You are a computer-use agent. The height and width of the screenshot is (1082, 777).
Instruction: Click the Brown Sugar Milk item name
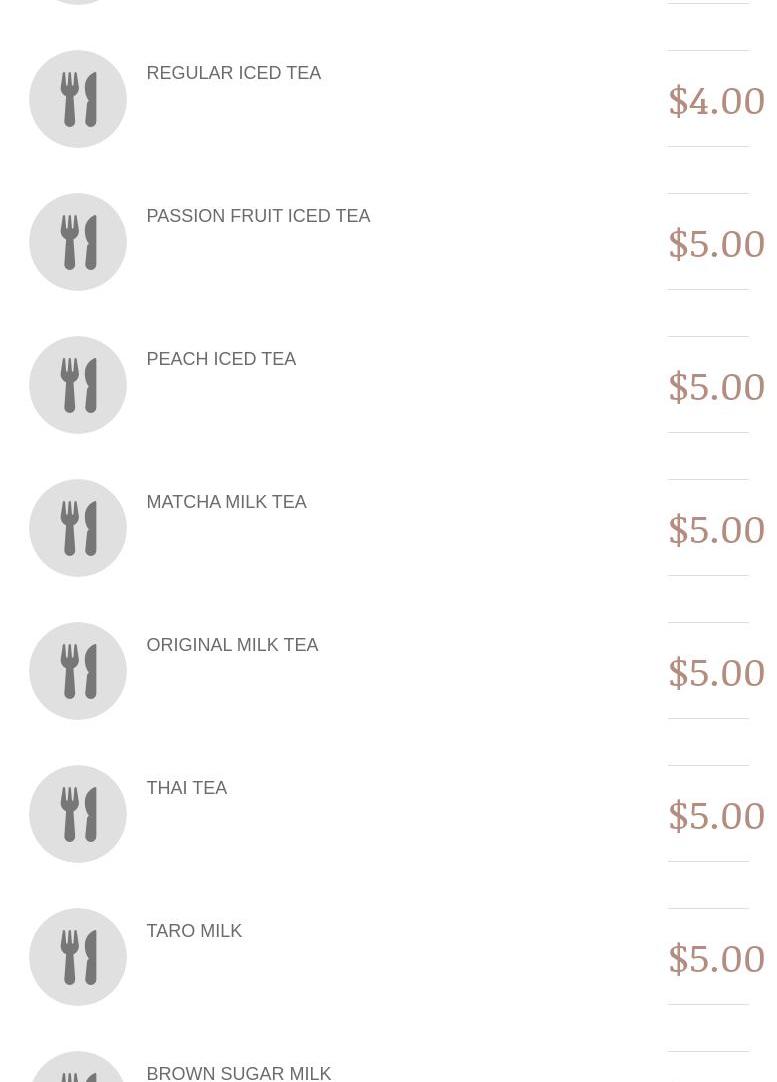(238, 1073)
